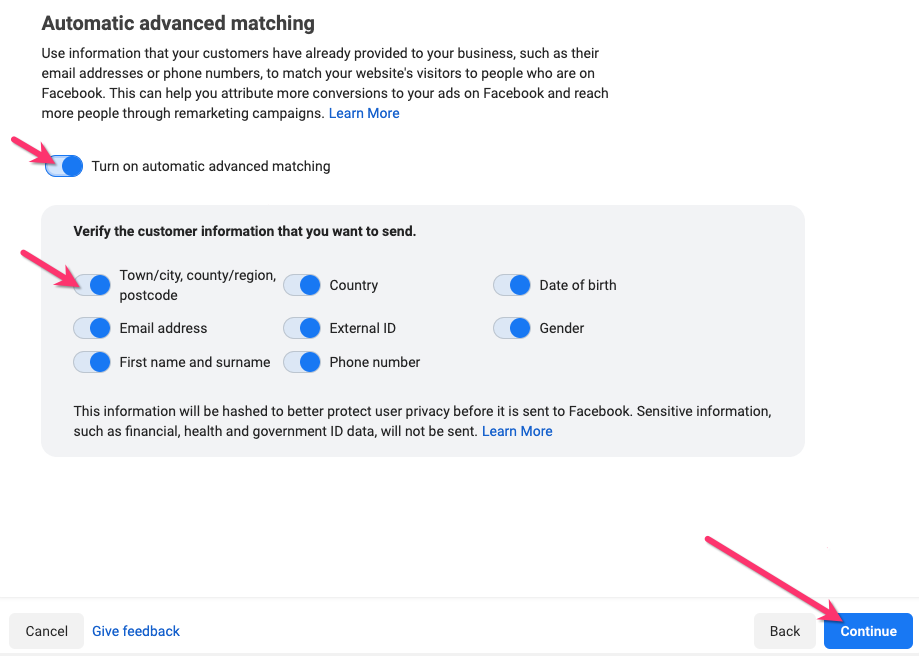Disable the External ID toggle
The width and height of the screenshot is (919, 656).
click(x=302, y=328)
